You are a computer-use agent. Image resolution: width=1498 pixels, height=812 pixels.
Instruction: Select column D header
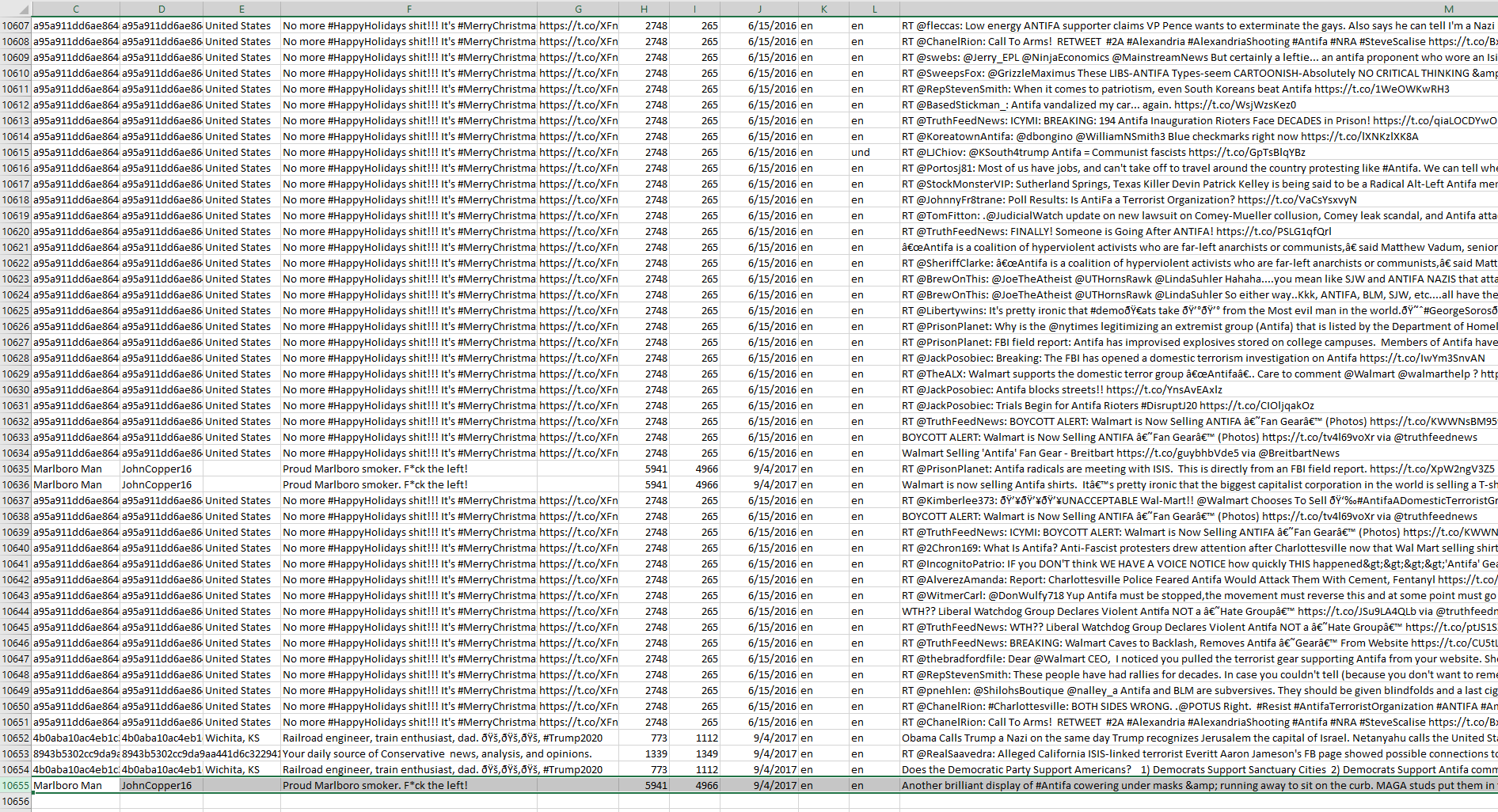coord(162,9)
